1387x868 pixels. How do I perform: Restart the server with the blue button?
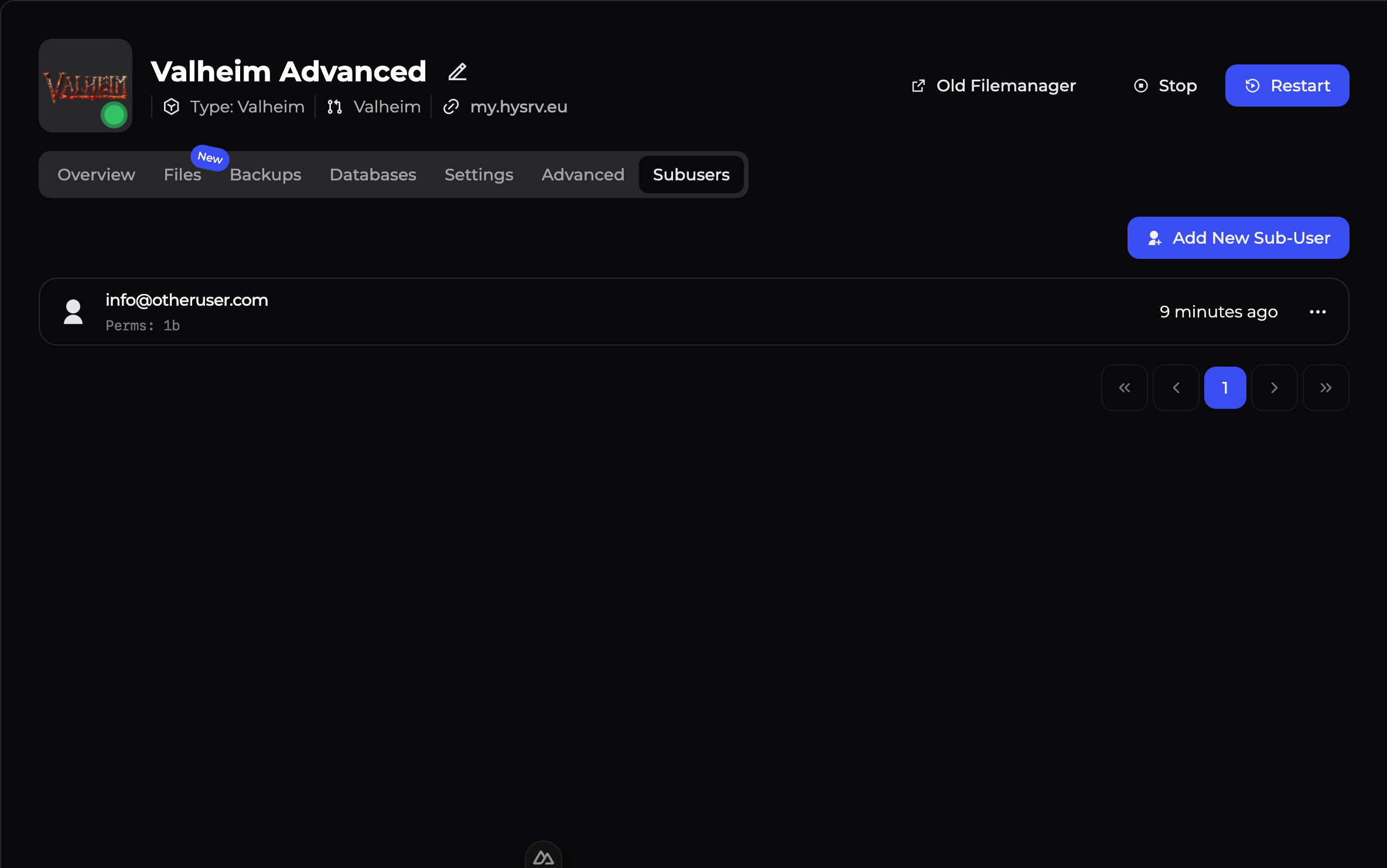tap(1287, 86)
